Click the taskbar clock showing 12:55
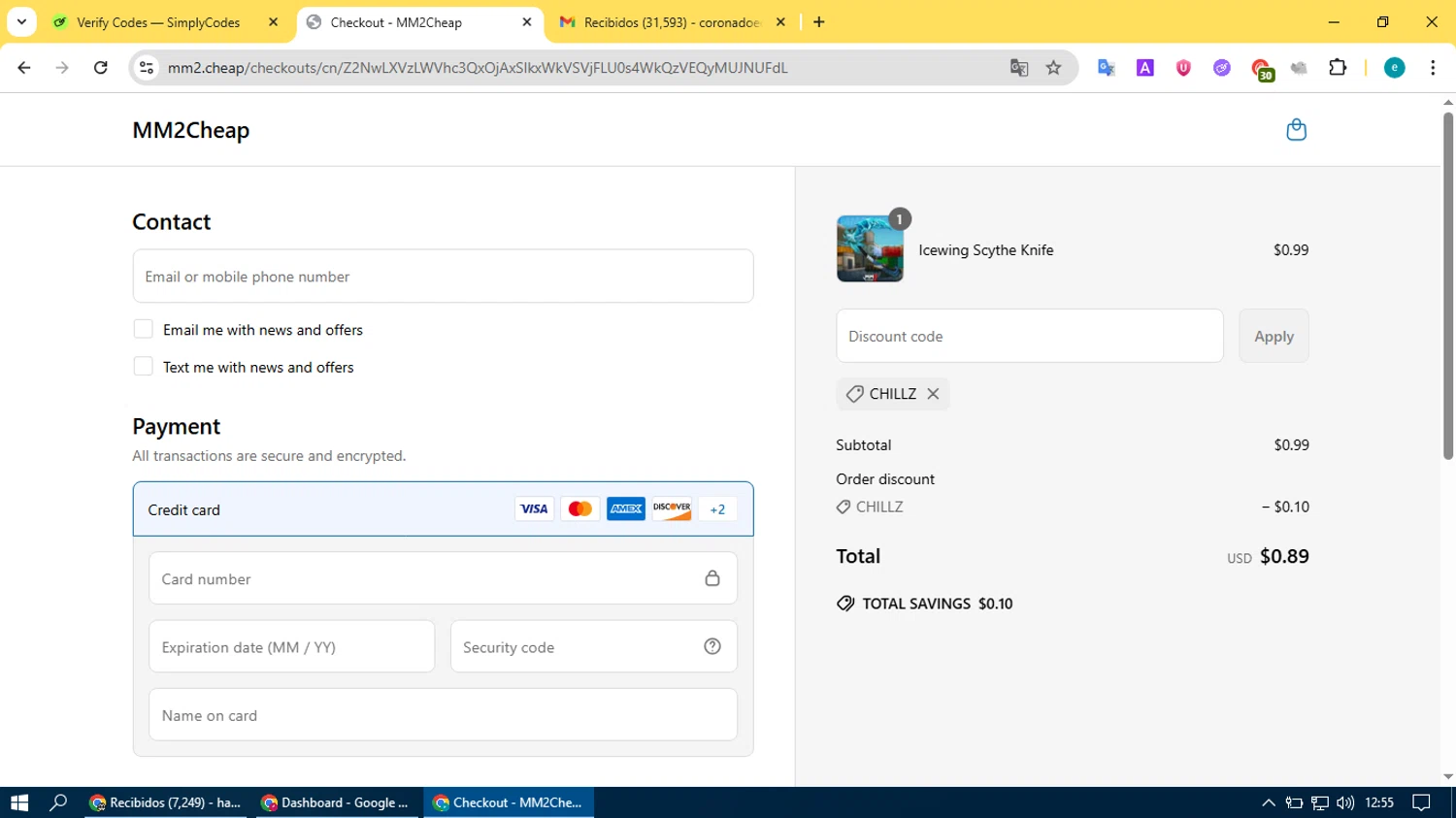Viewport: 1456px width, 818px height. coord(1379,802)
